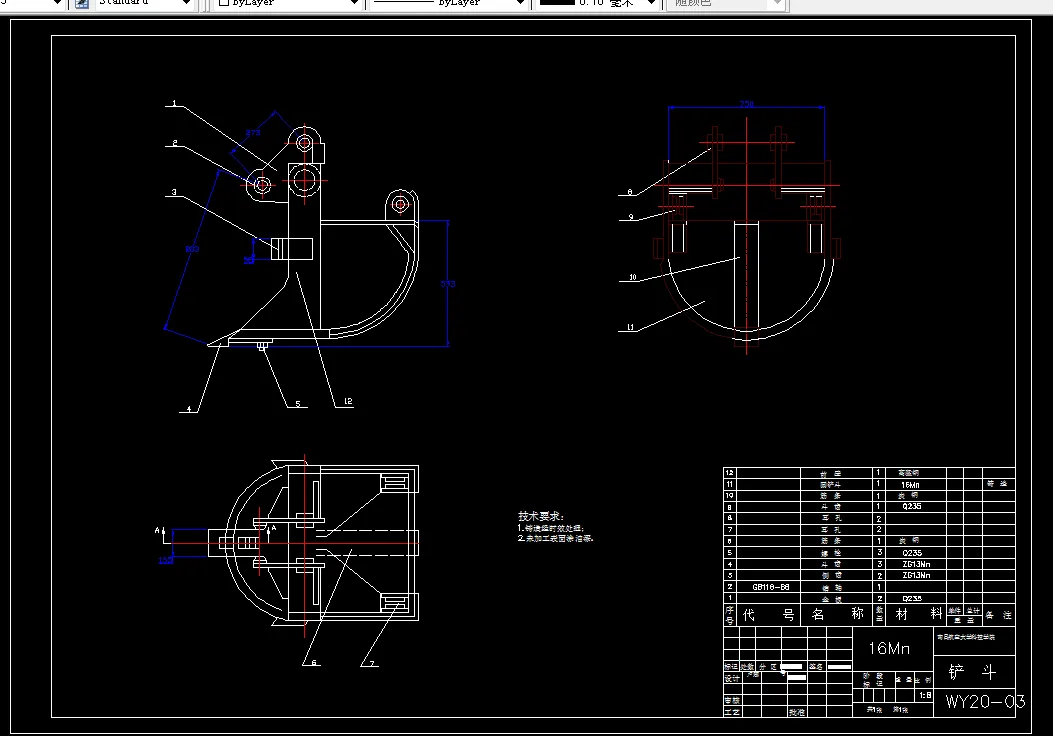
Task: Select callout label 11 beside front view
Action: 630,328
